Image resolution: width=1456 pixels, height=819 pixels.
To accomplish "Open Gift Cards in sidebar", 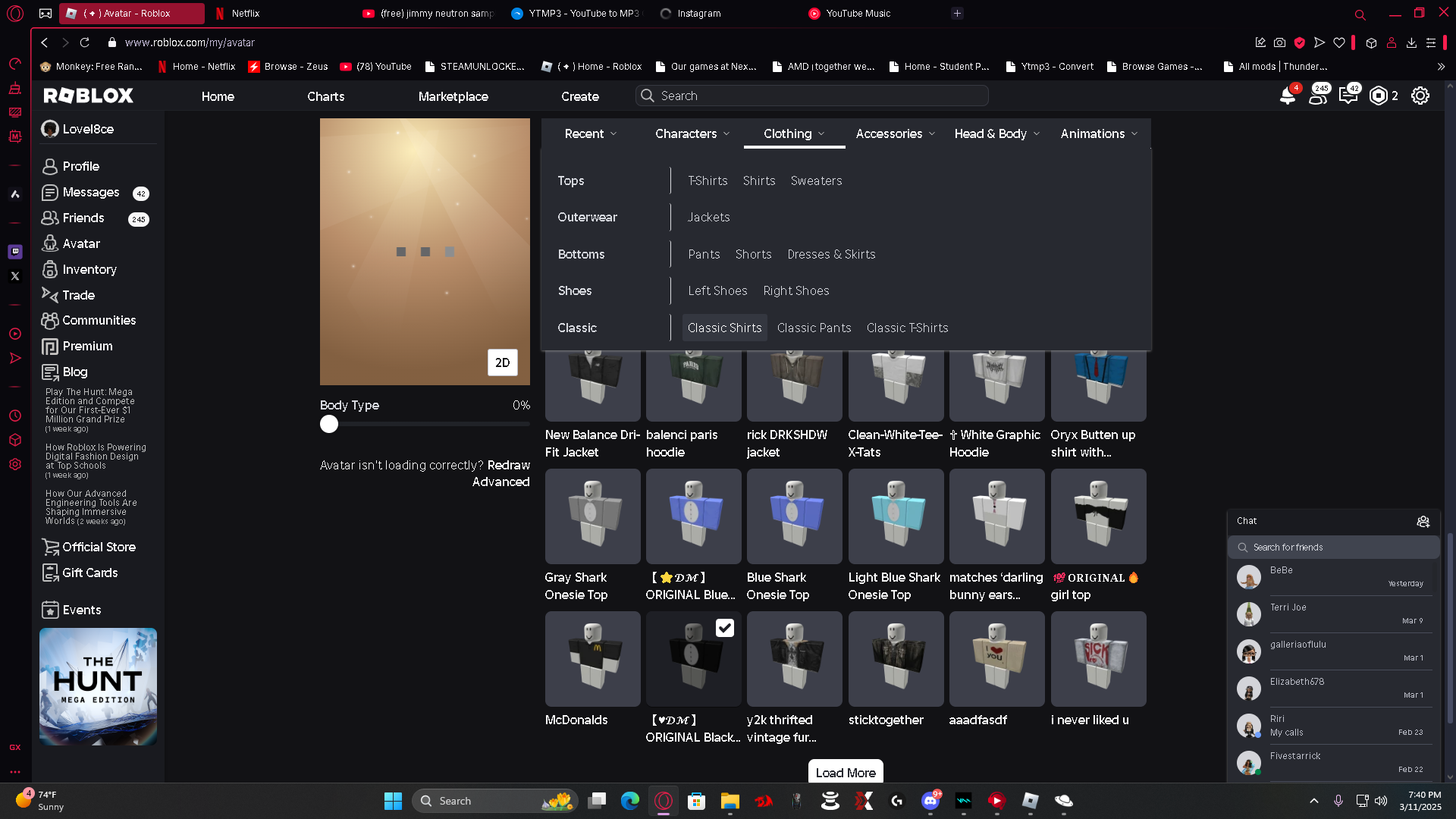I will [x=89, y=573].
